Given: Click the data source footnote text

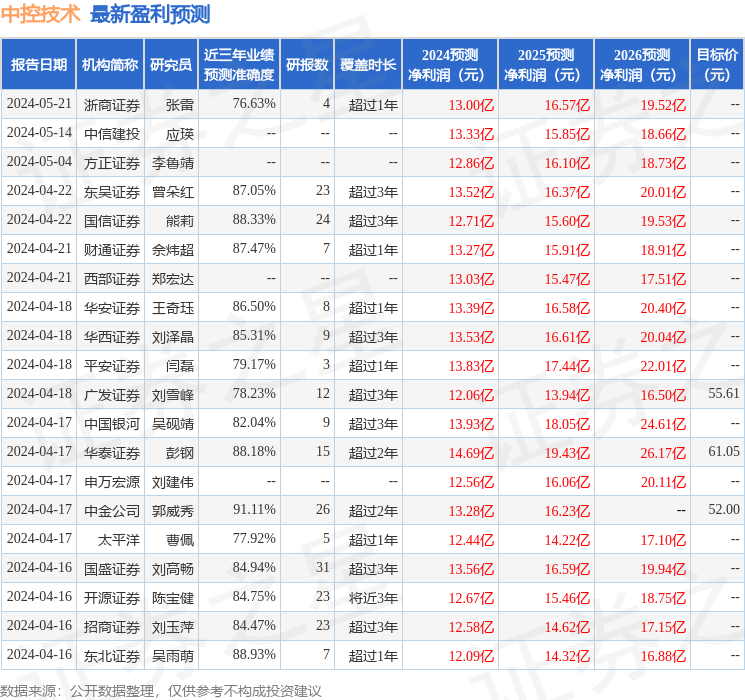Looking at the screenshot, I should (x=161, y=690).
